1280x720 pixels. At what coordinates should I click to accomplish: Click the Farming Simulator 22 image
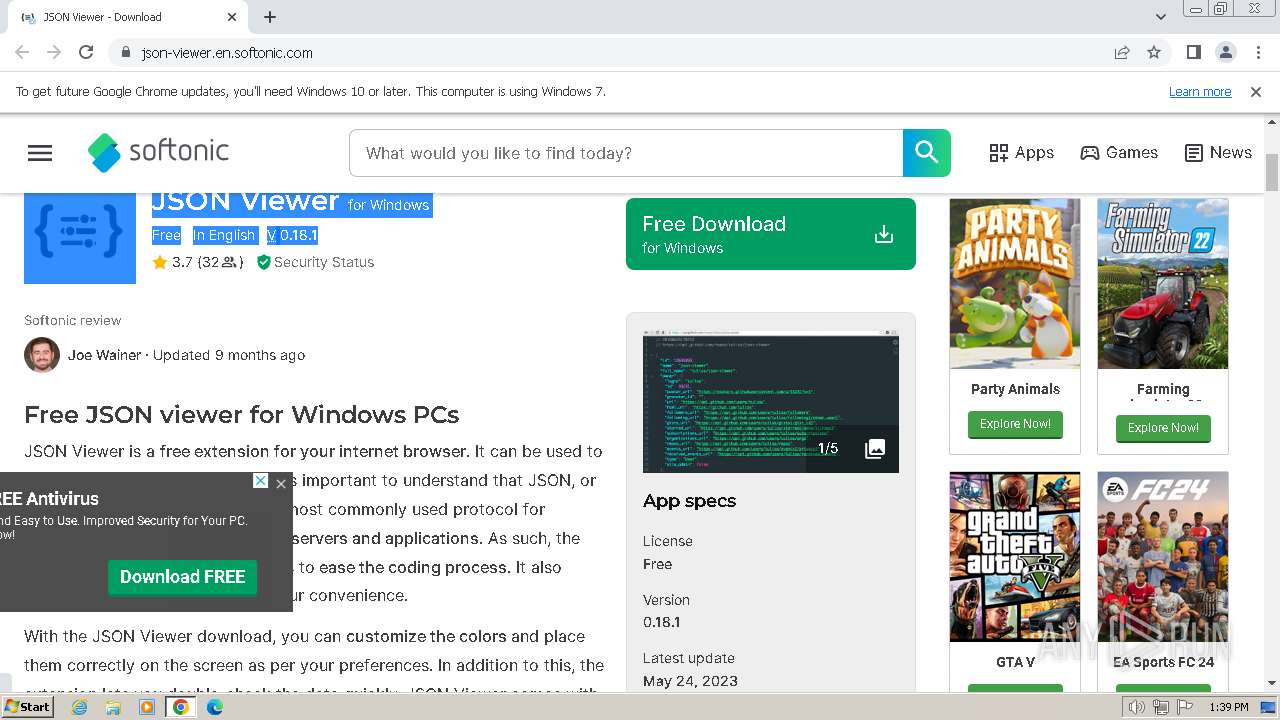point(1163,283)
